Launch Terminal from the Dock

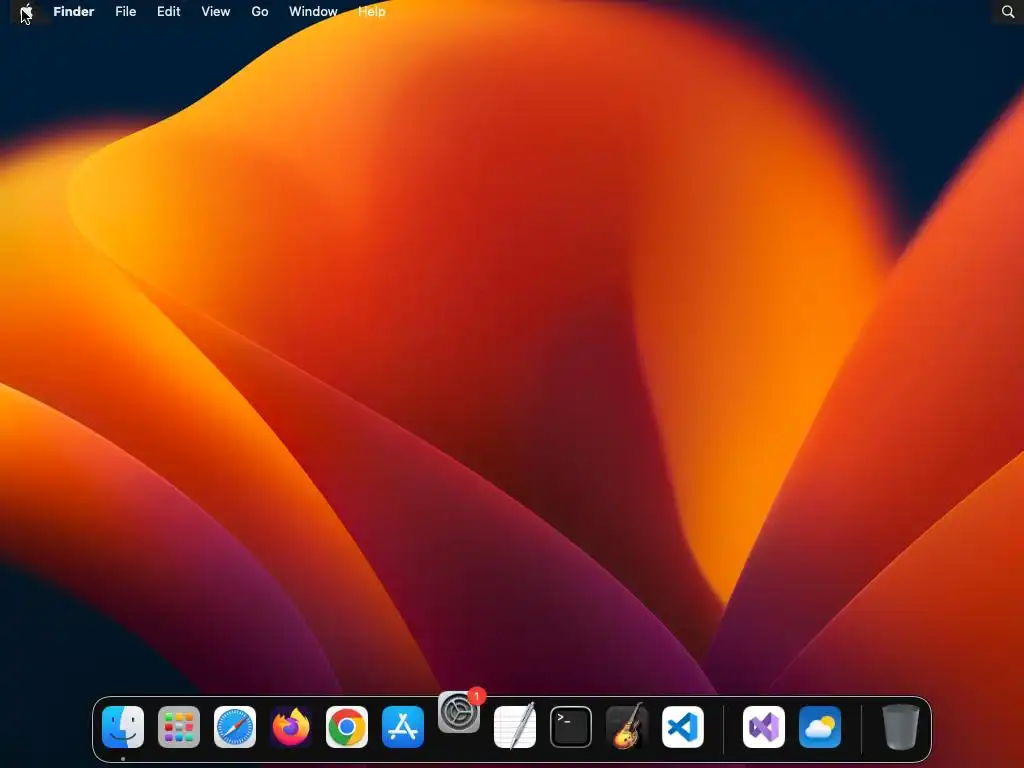point(571,727)
